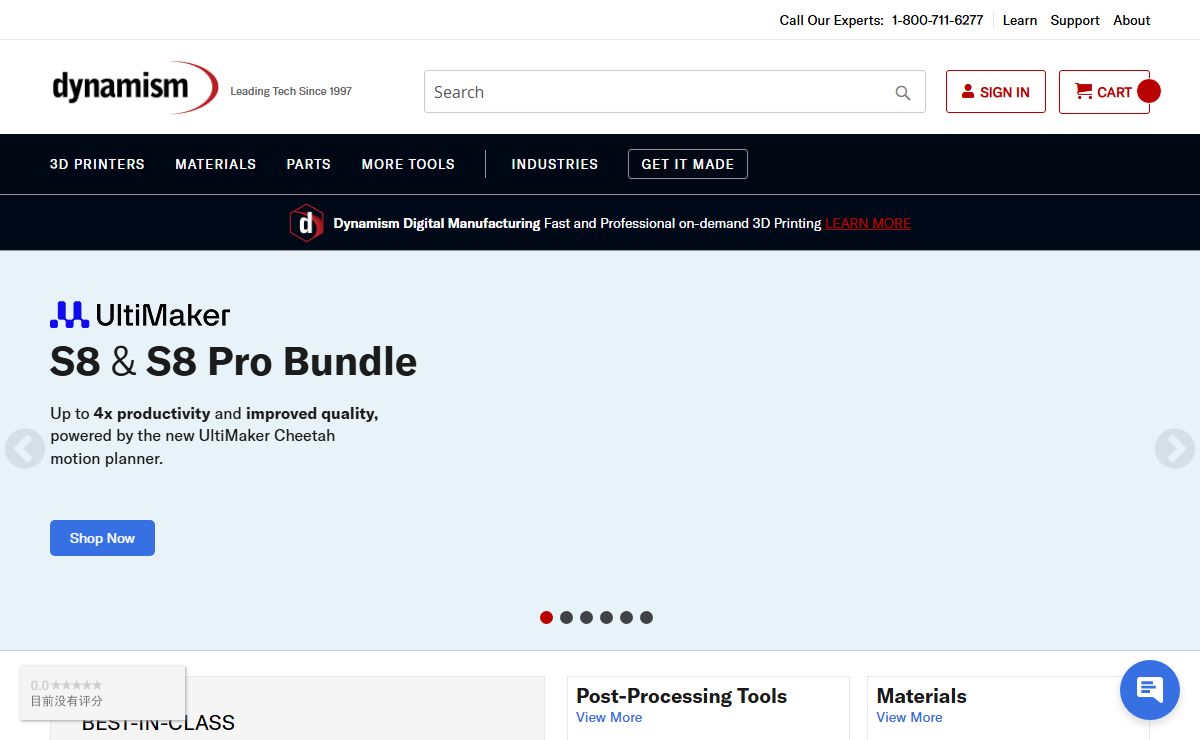This screenshot has width=1200, height=740.
Task: Open the Industries menu
Action: coord(555,164)
